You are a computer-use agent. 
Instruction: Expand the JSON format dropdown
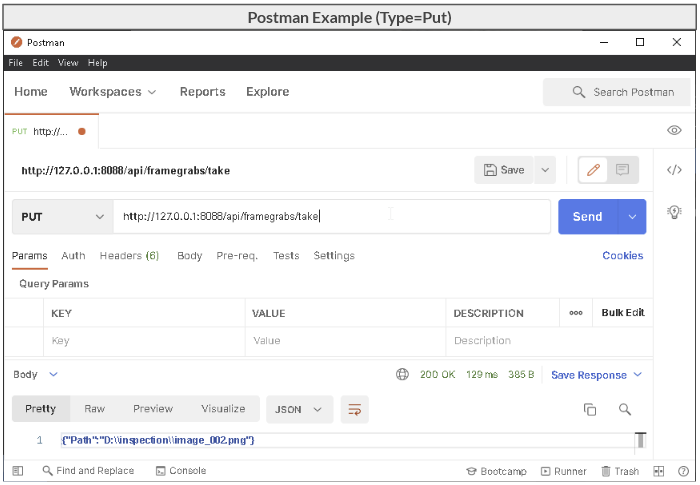click(x=299, y=409)
